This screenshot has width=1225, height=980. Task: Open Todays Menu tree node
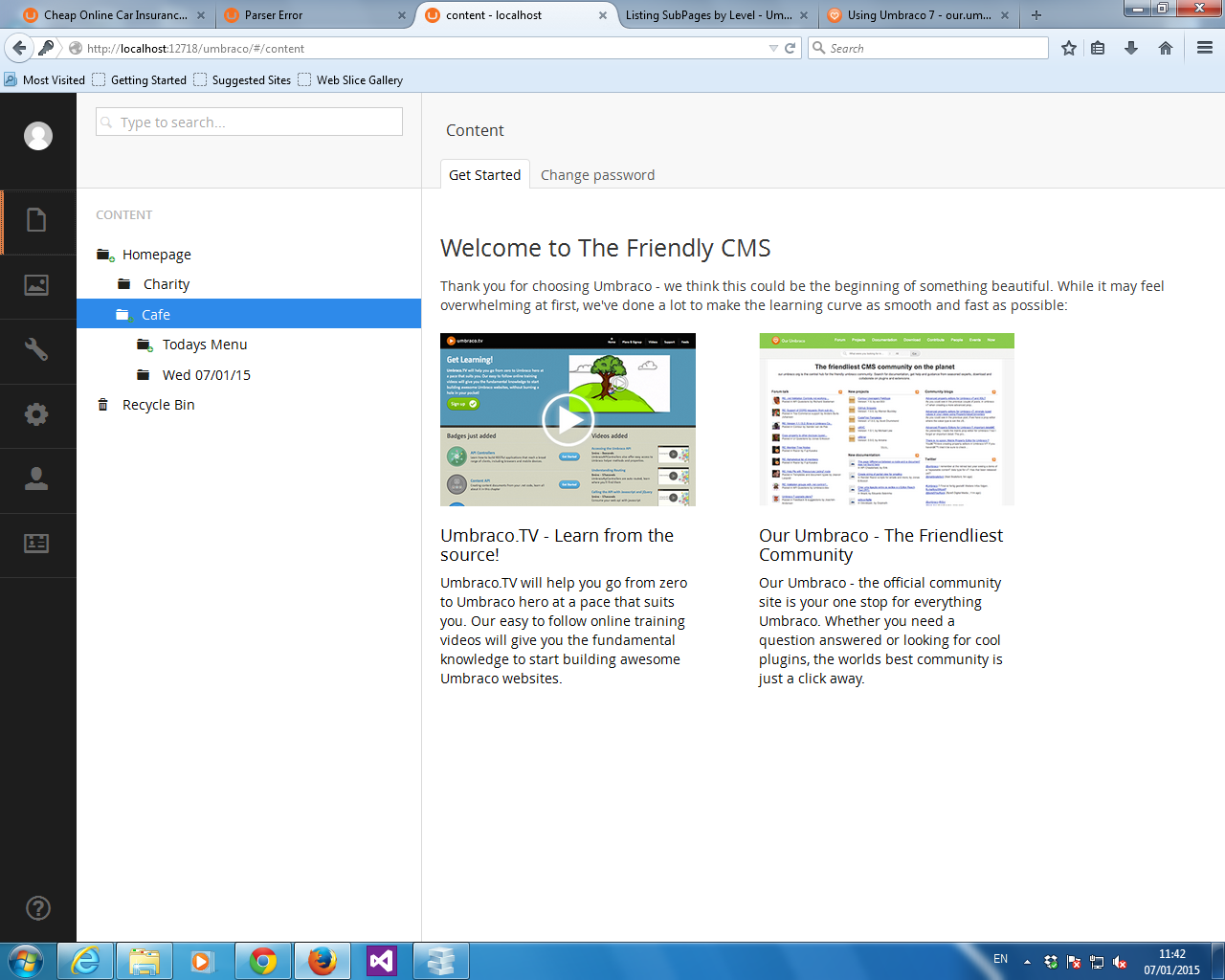click(205, 345)
